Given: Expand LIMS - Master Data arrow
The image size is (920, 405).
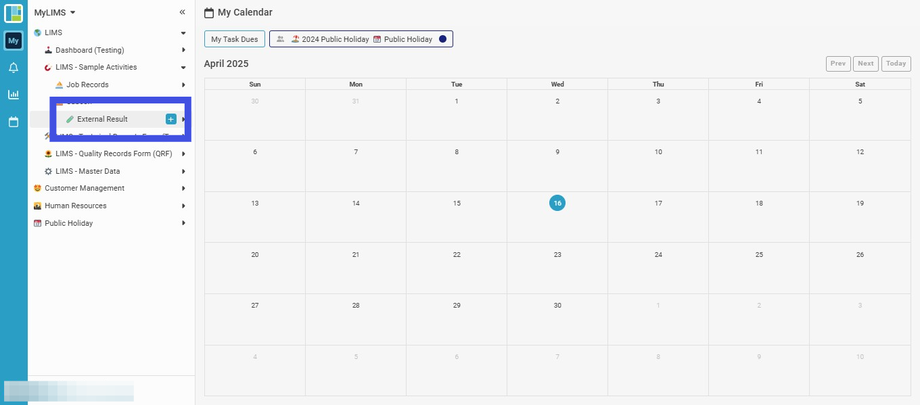Looking at the screenshot, I should tap(184, 171).
